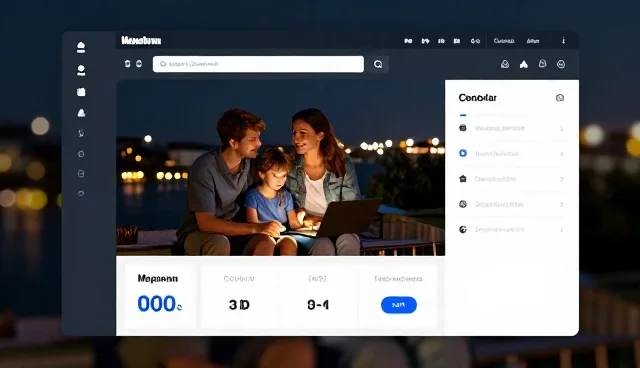The image size is (640, 368).
Task: Click the second small icon left of the search field
Action: point(139,64)
